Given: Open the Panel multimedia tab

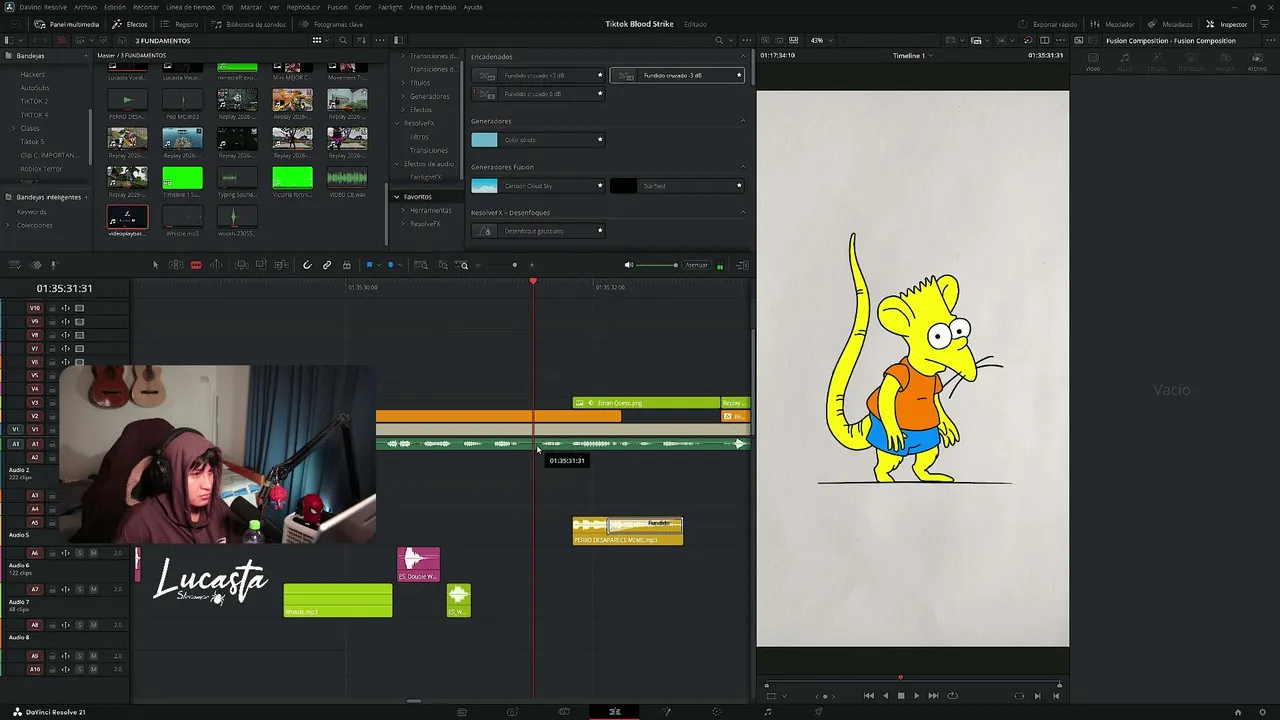Looking at the screenshot, I should (67, 24).
